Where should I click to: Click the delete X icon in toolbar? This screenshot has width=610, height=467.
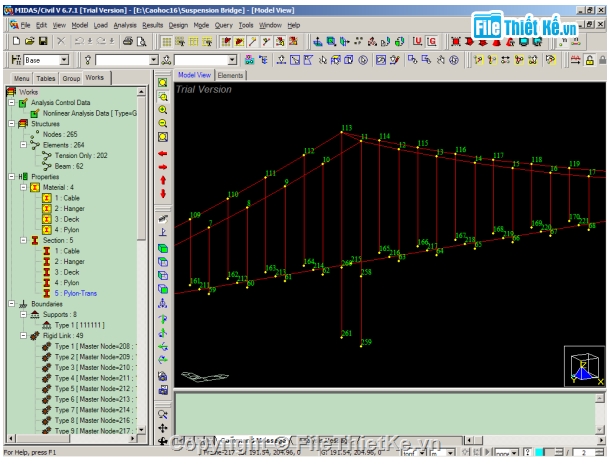tap(61, 41)
